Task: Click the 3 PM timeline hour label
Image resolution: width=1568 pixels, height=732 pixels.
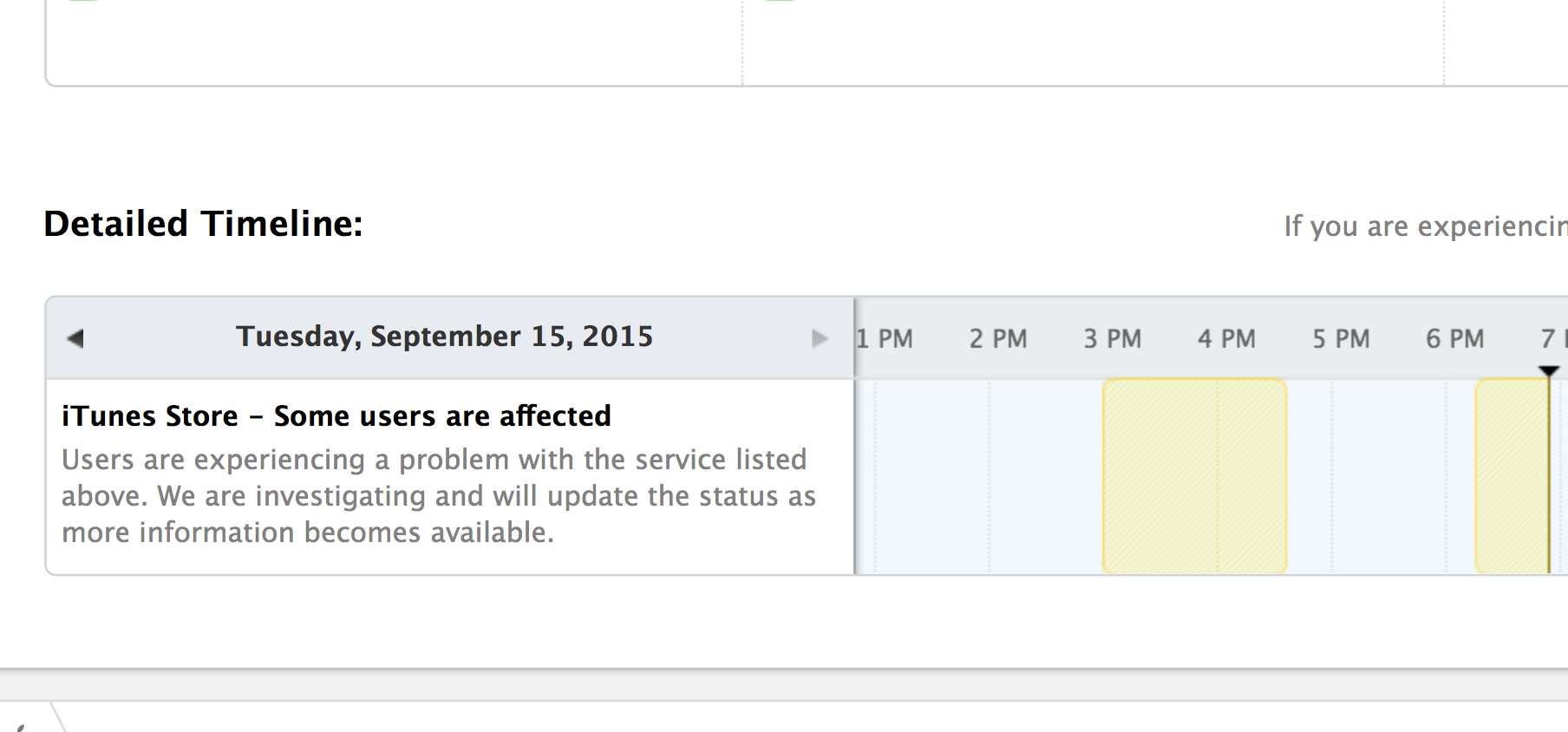Action: coord(1113,338)
